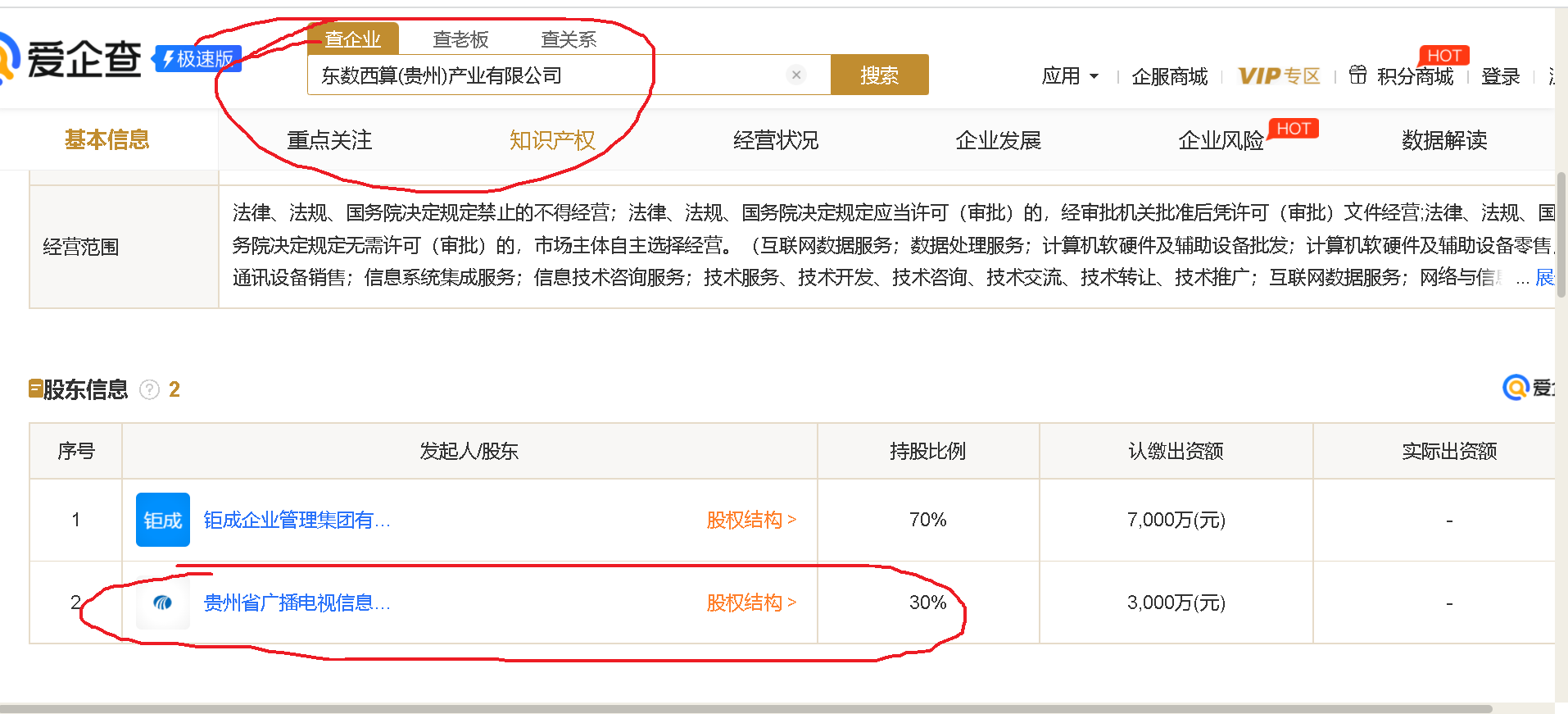Click the 认缴出资额 column header

[1176, 451]
